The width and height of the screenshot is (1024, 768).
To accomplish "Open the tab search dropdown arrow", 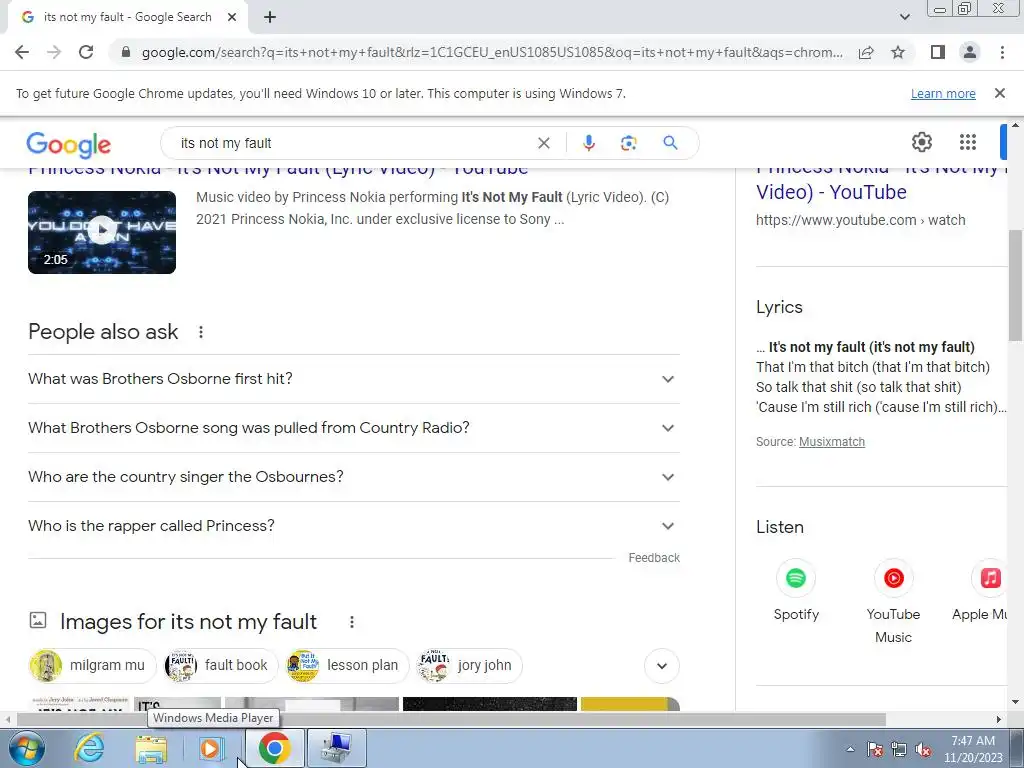I will [904, 17].
